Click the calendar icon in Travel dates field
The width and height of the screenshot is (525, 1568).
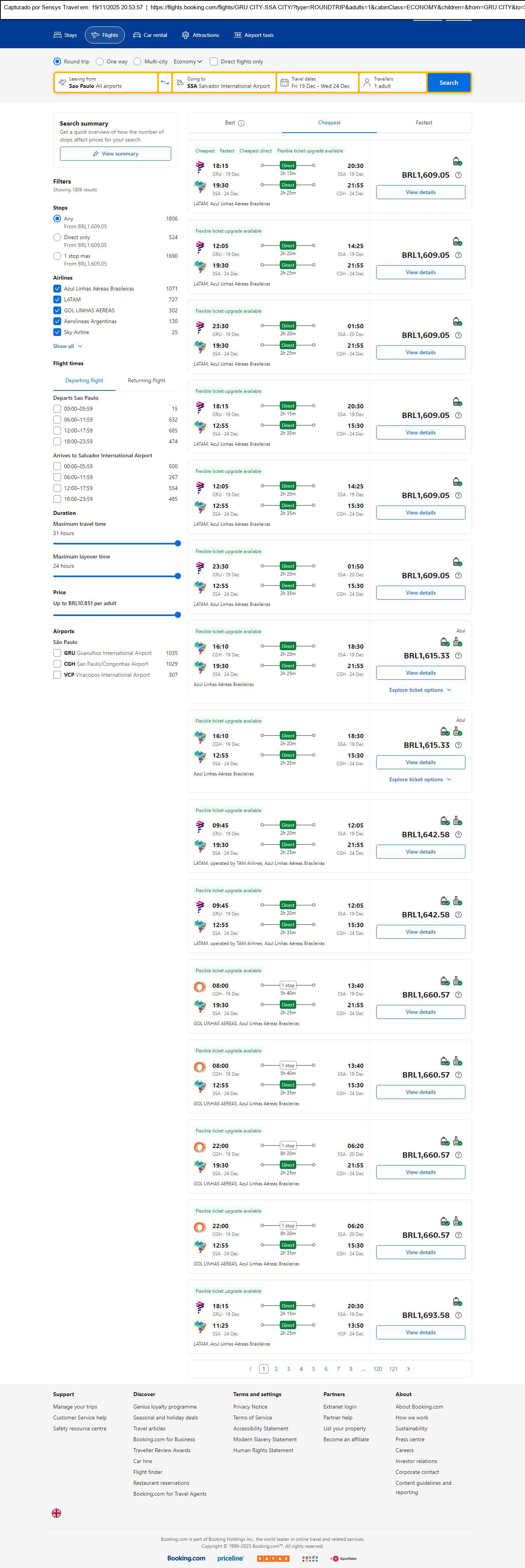[284, 83]
